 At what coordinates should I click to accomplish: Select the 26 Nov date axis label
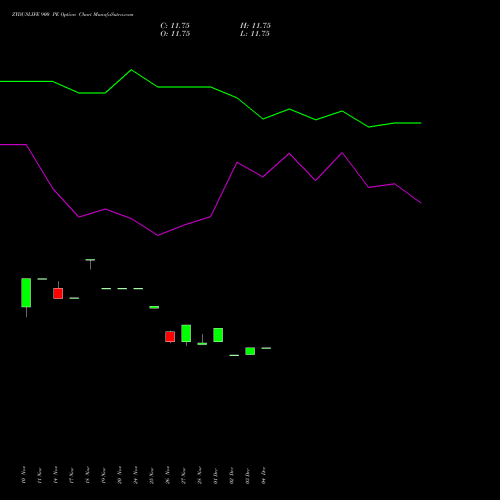167,475
